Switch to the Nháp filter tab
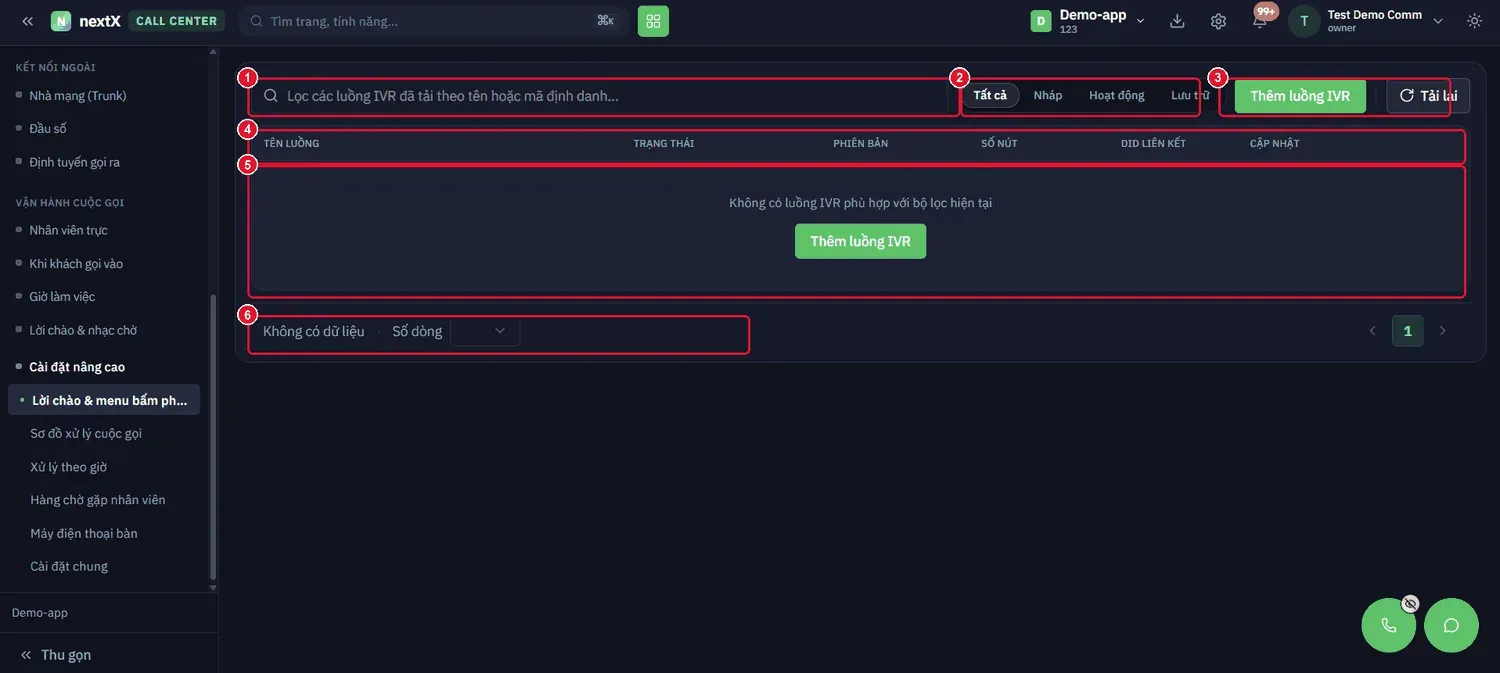Viewport: 1500px width, 673px height. pyautogui.click(x=1048, y=95)
